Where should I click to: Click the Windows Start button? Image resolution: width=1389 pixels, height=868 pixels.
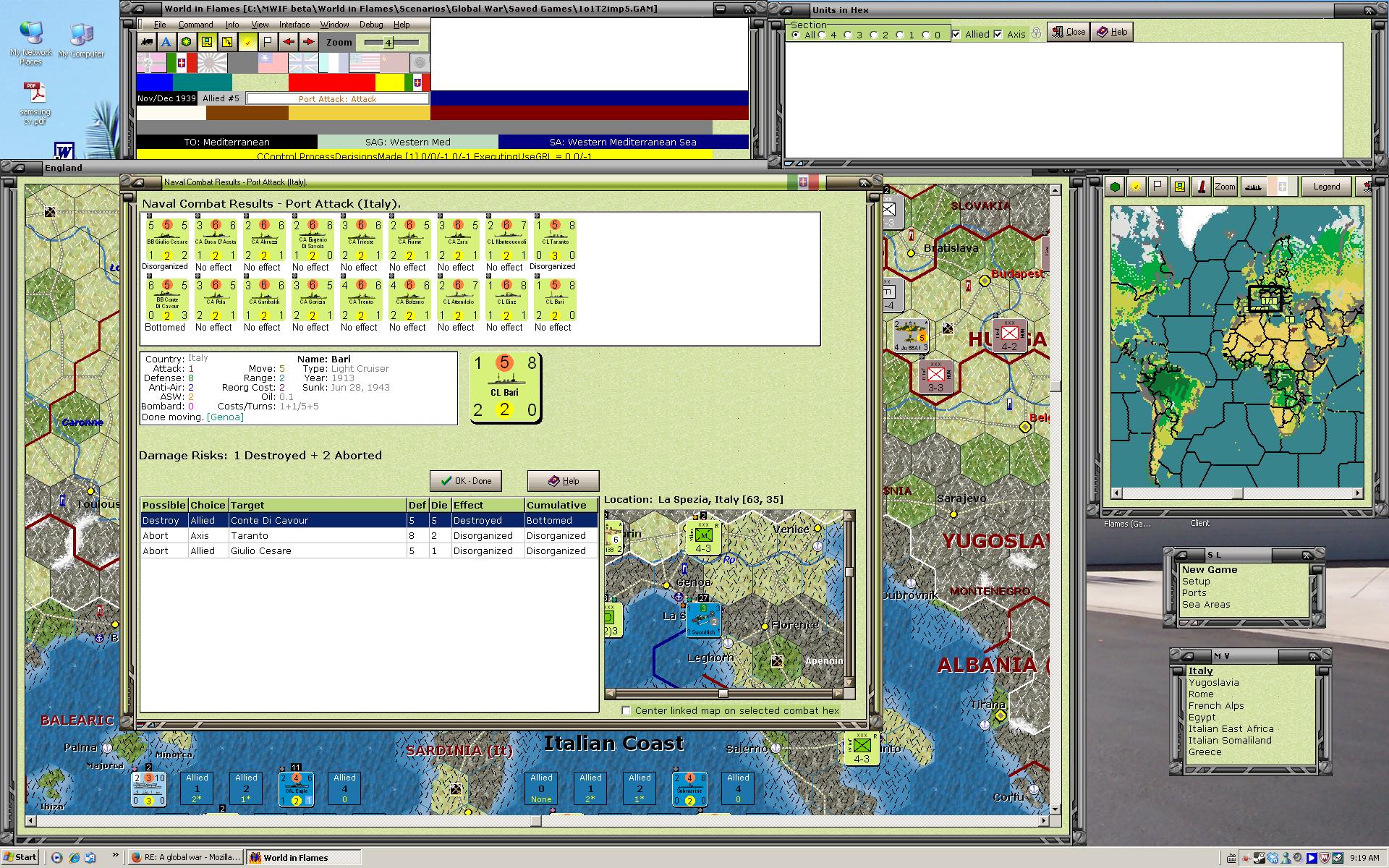[x=20, y=857]
